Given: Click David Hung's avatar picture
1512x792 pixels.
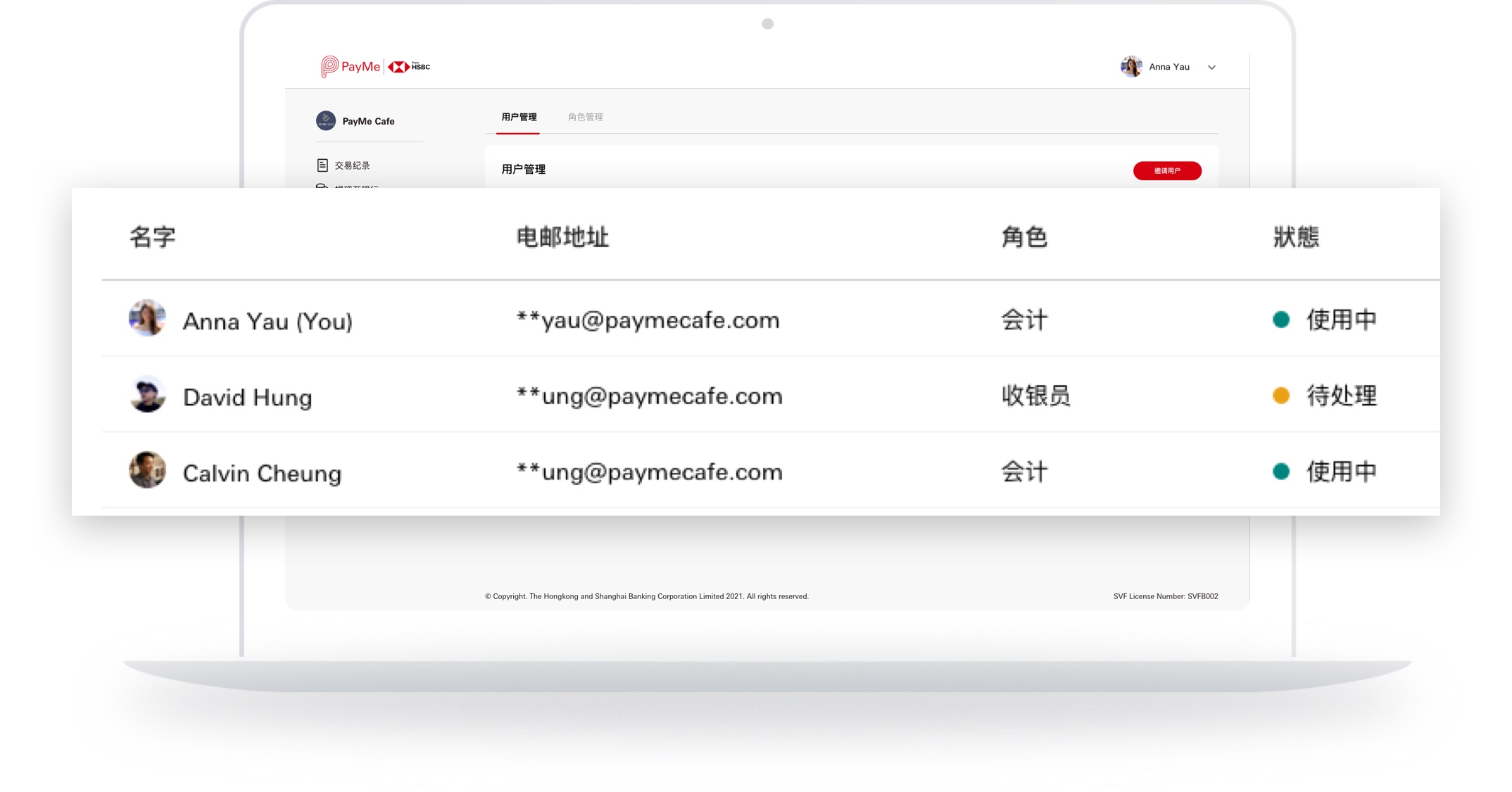Looking at the screenshot, I should (147, 394).
